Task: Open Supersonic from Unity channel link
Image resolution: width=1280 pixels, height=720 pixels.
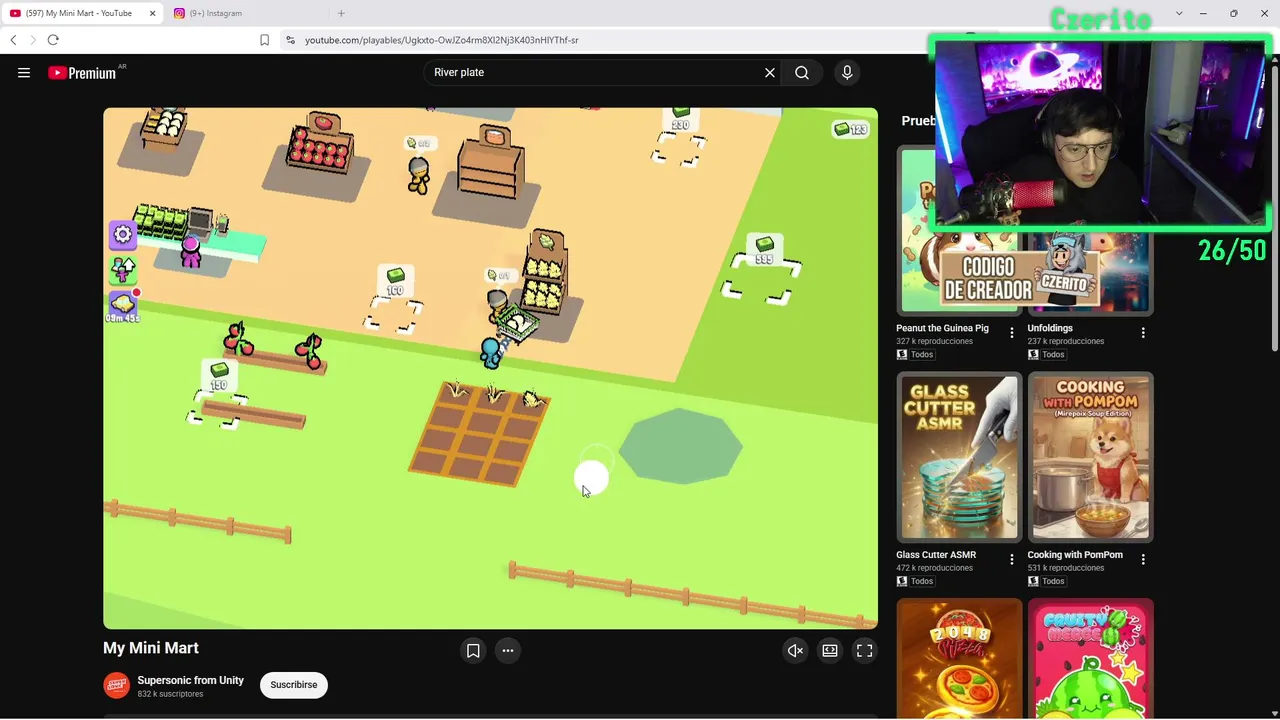Action: [190, 680]
